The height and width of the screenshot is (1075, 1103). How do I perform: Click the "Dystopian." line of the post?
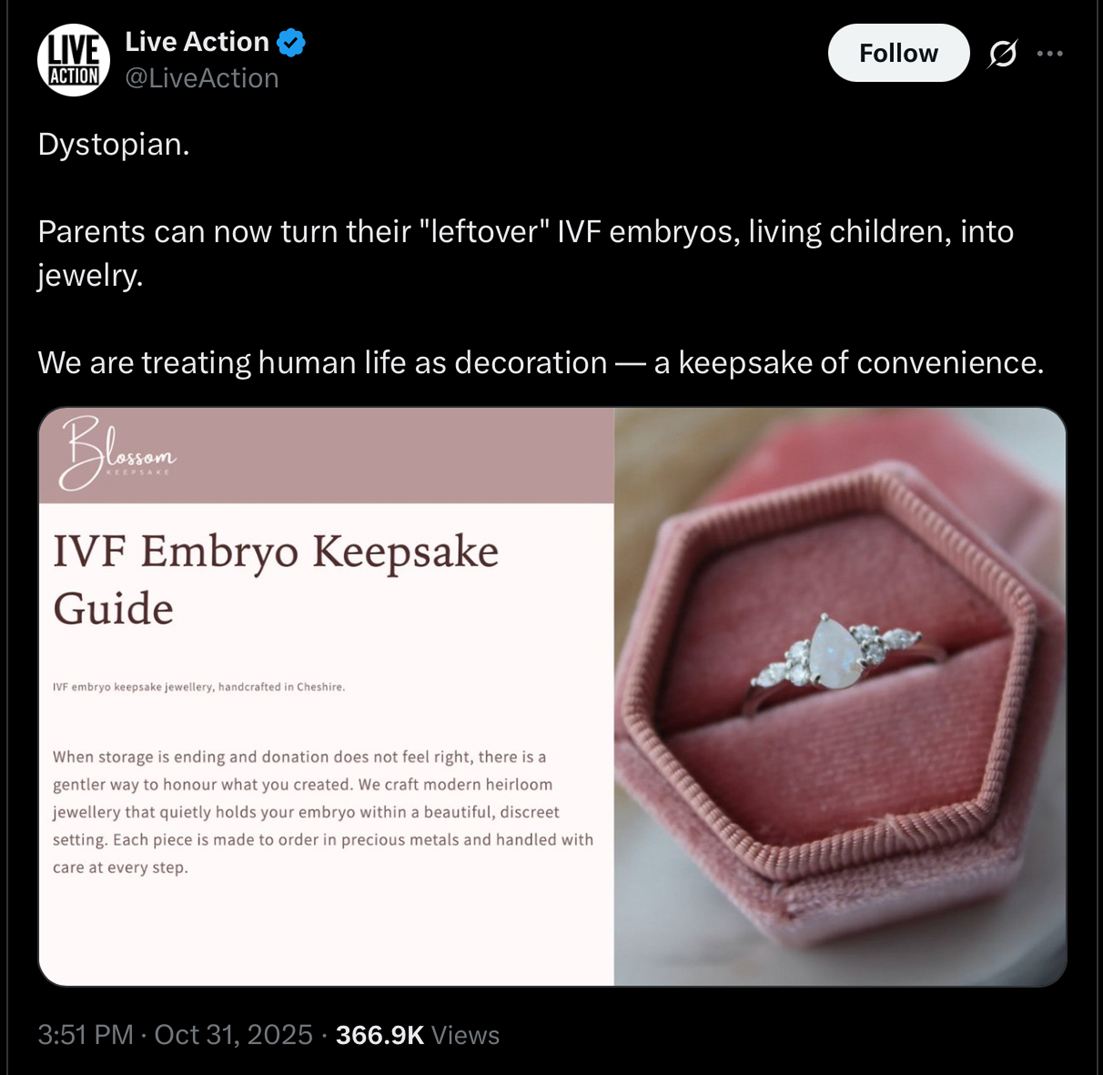click(x=113, y=145)
